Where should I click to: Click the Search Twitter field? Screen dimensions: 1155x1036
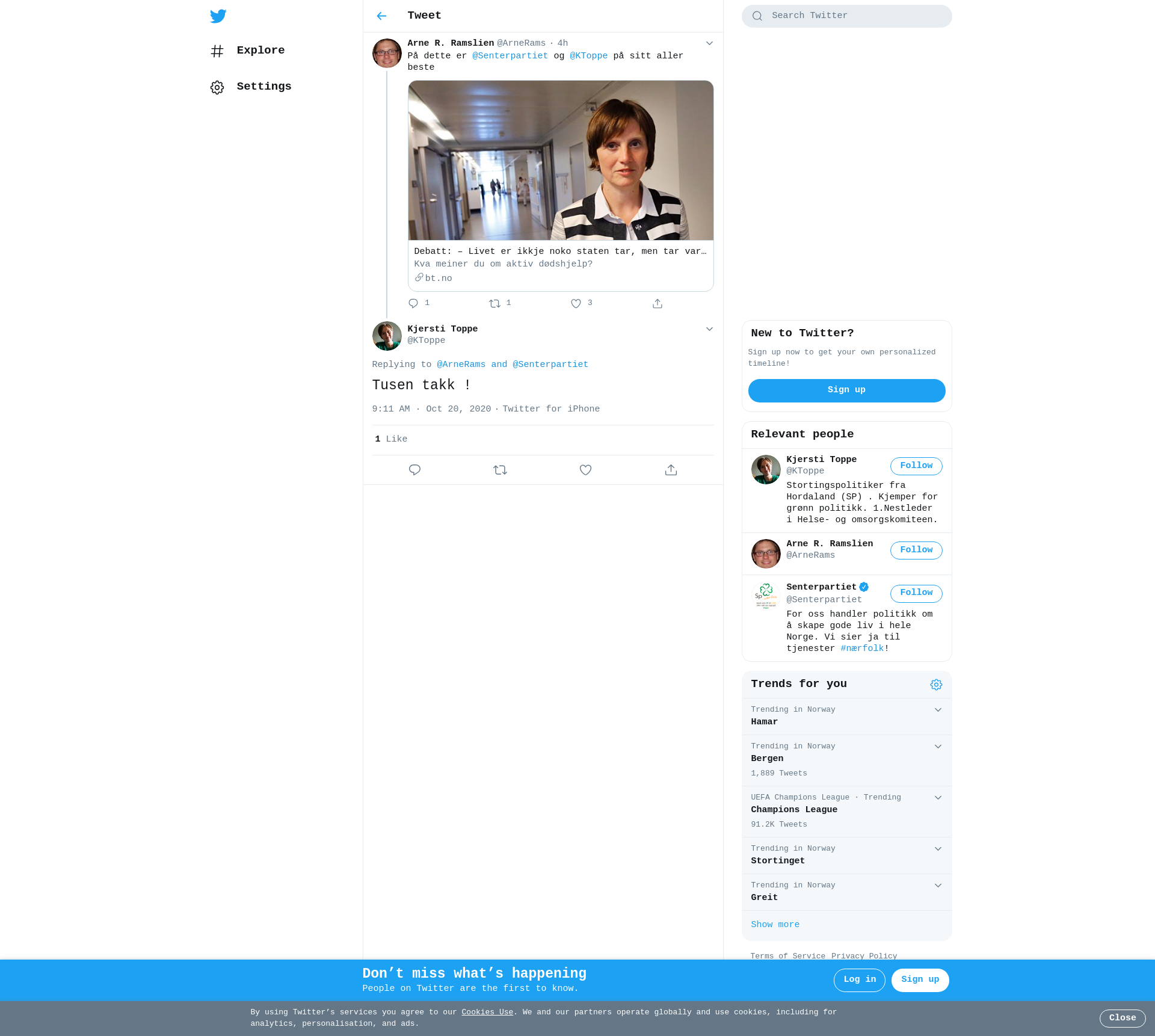tap(846, 16)
